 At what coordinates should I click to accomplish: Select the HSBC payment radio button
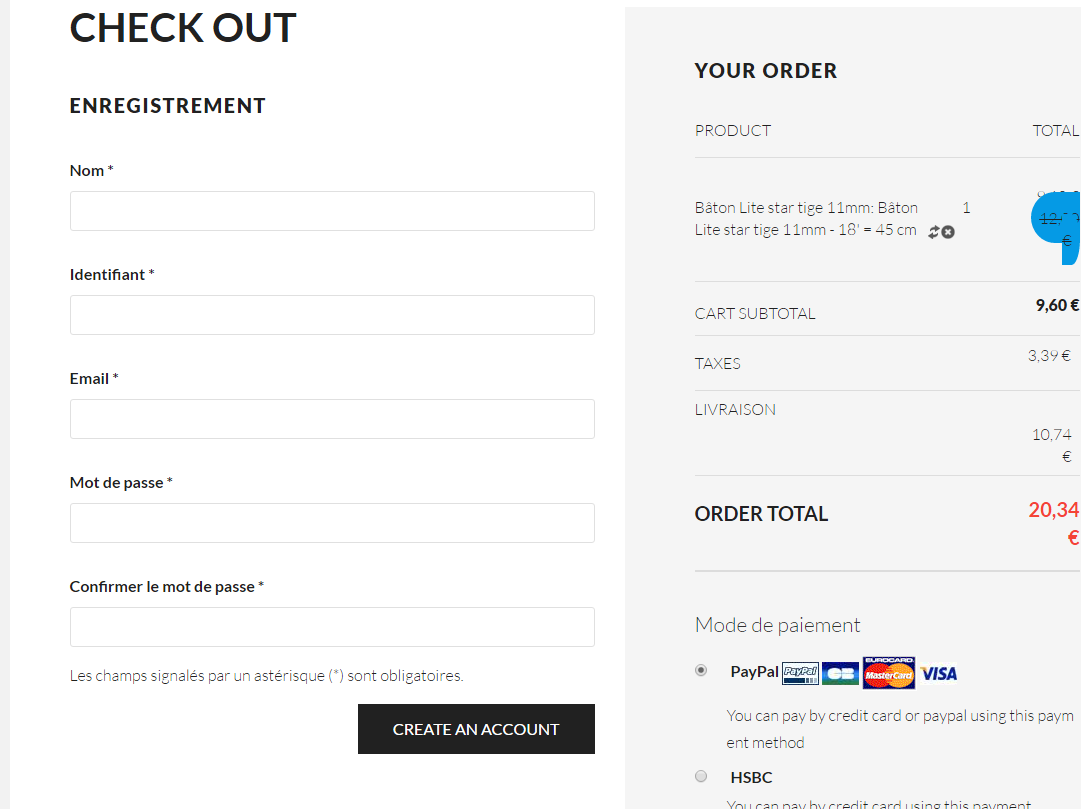(x=701, y=776)
